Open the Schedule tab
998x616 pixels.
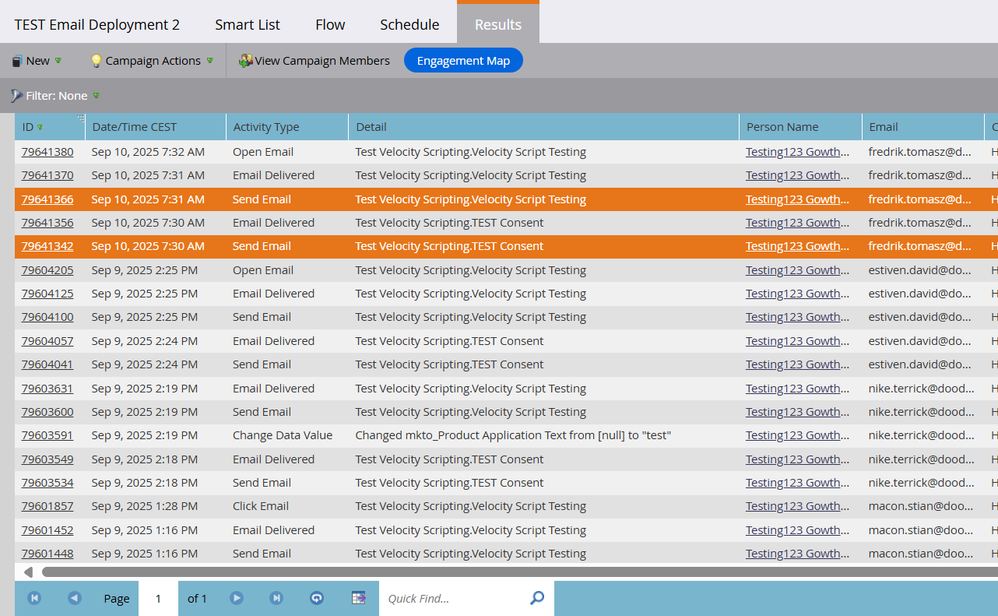pyautogui.click(x=409, y=25)
